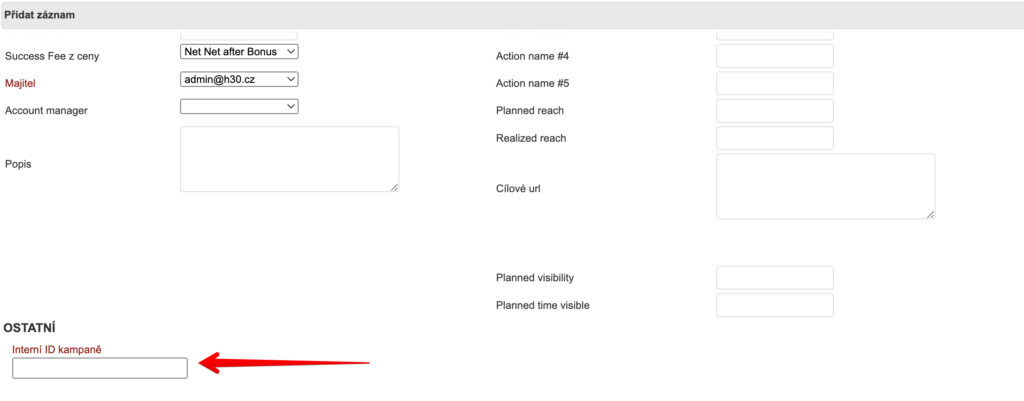Expand the empty Account manager dropdown
This screenshot has height=401, width=1024.
point(239,106)
